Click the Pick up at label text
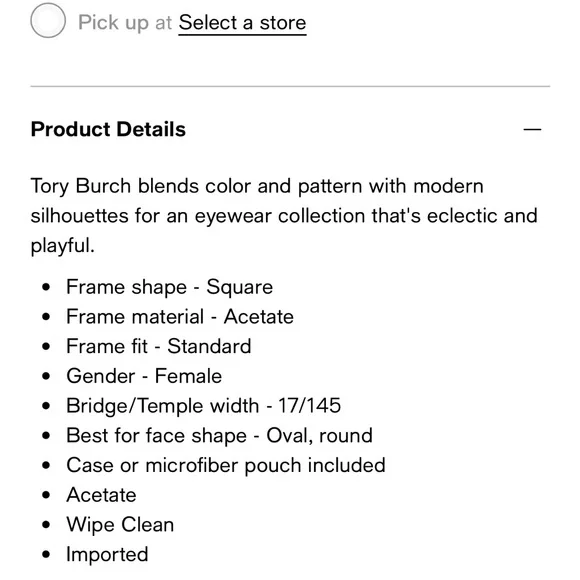The image size is (580, 580). click(125, 23)
